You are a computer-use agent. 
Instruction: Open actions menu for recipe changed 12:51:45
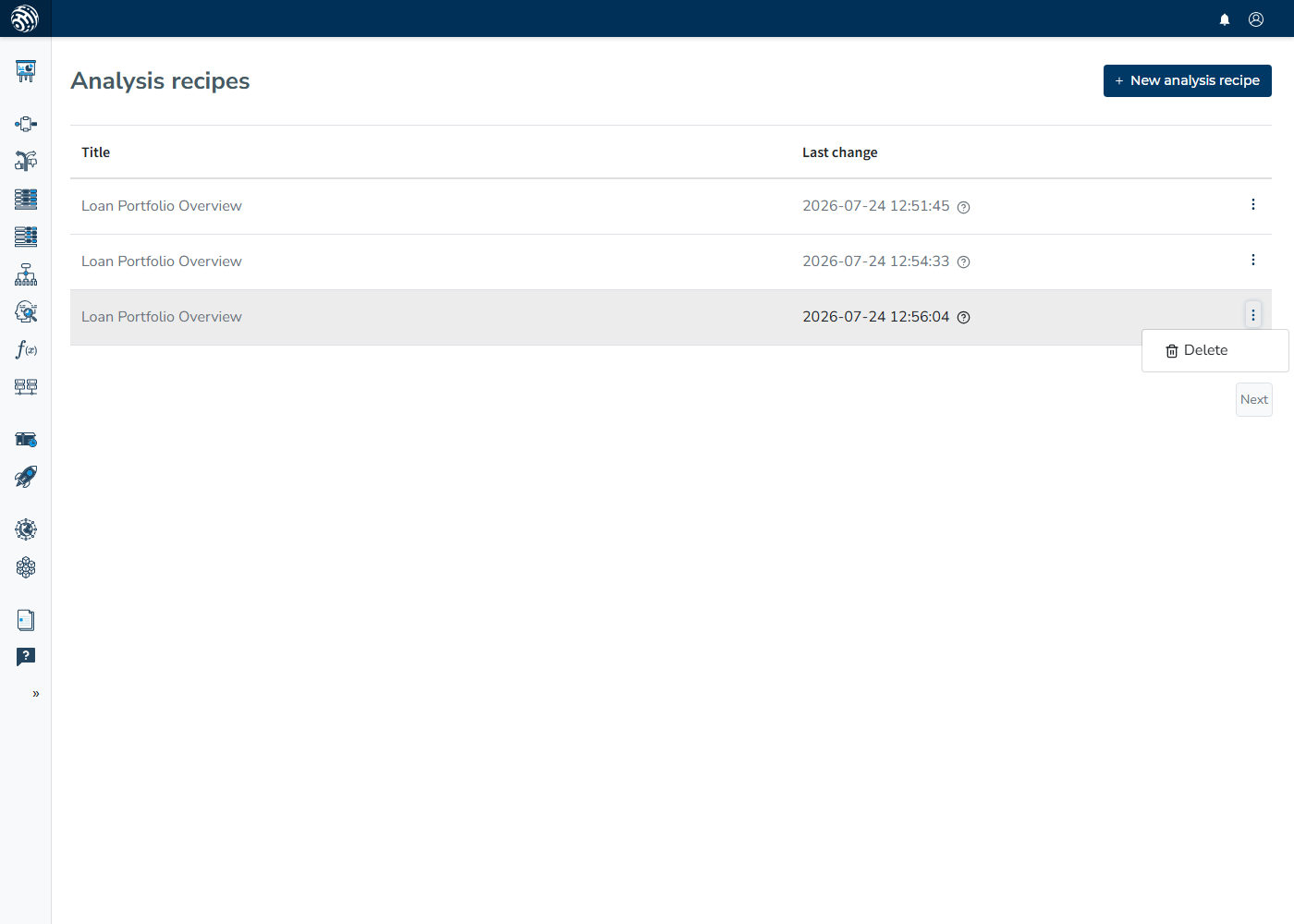click(1253, 204)
